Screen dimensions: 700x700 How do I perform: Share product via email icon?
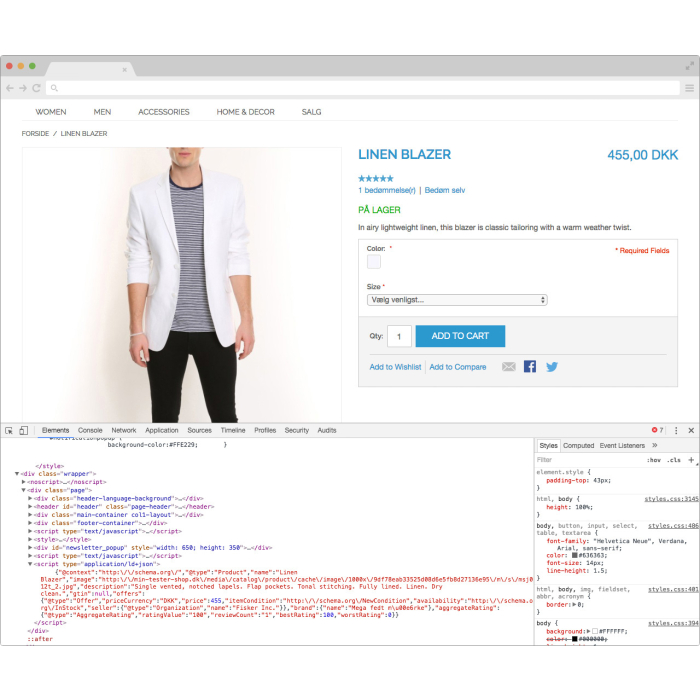click(508, 367)
